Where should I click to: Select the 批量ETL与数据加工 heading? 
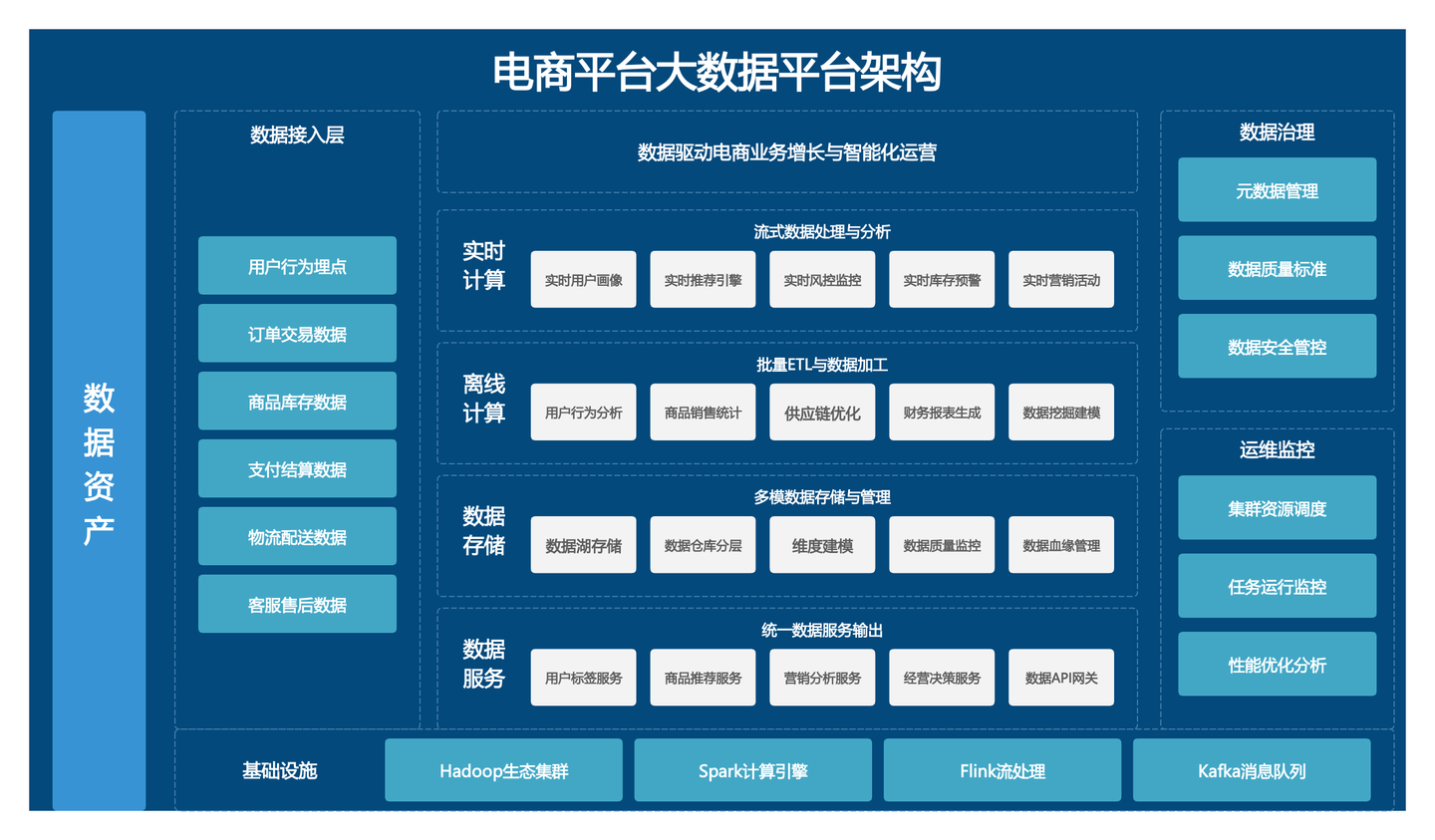point(822,365)
